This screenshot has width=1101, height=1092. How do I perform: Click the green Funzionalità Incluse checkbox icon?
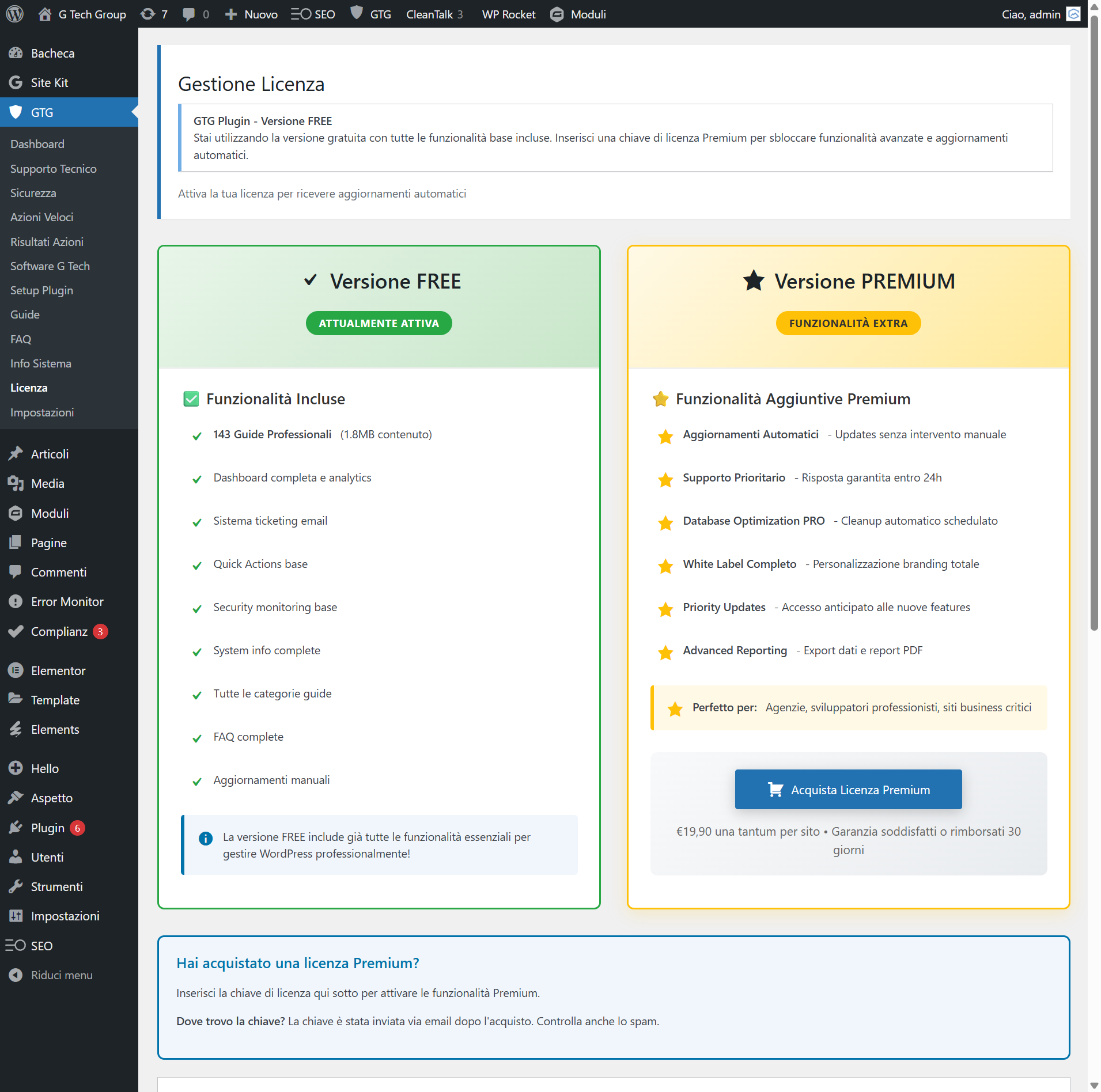pos(191,399)
